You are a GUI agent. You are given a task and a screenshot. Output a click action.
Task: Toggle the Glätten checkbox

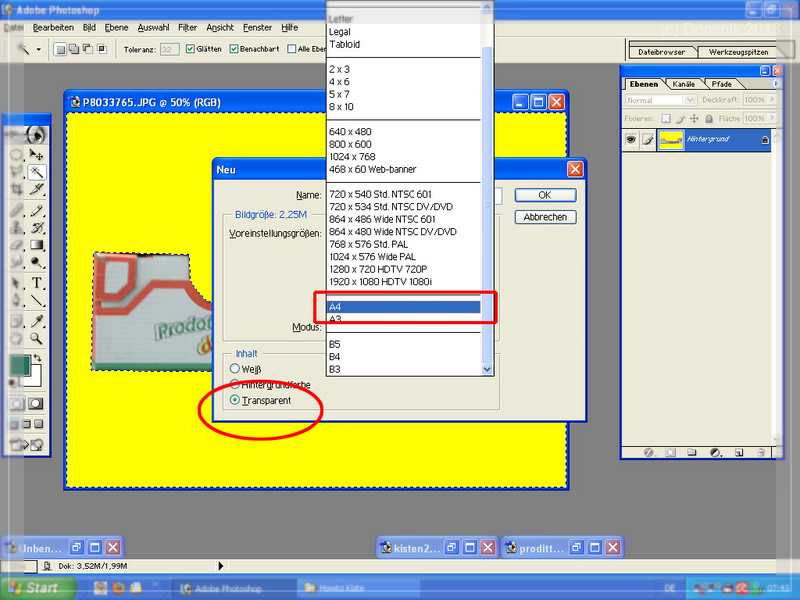pos(190,49)
